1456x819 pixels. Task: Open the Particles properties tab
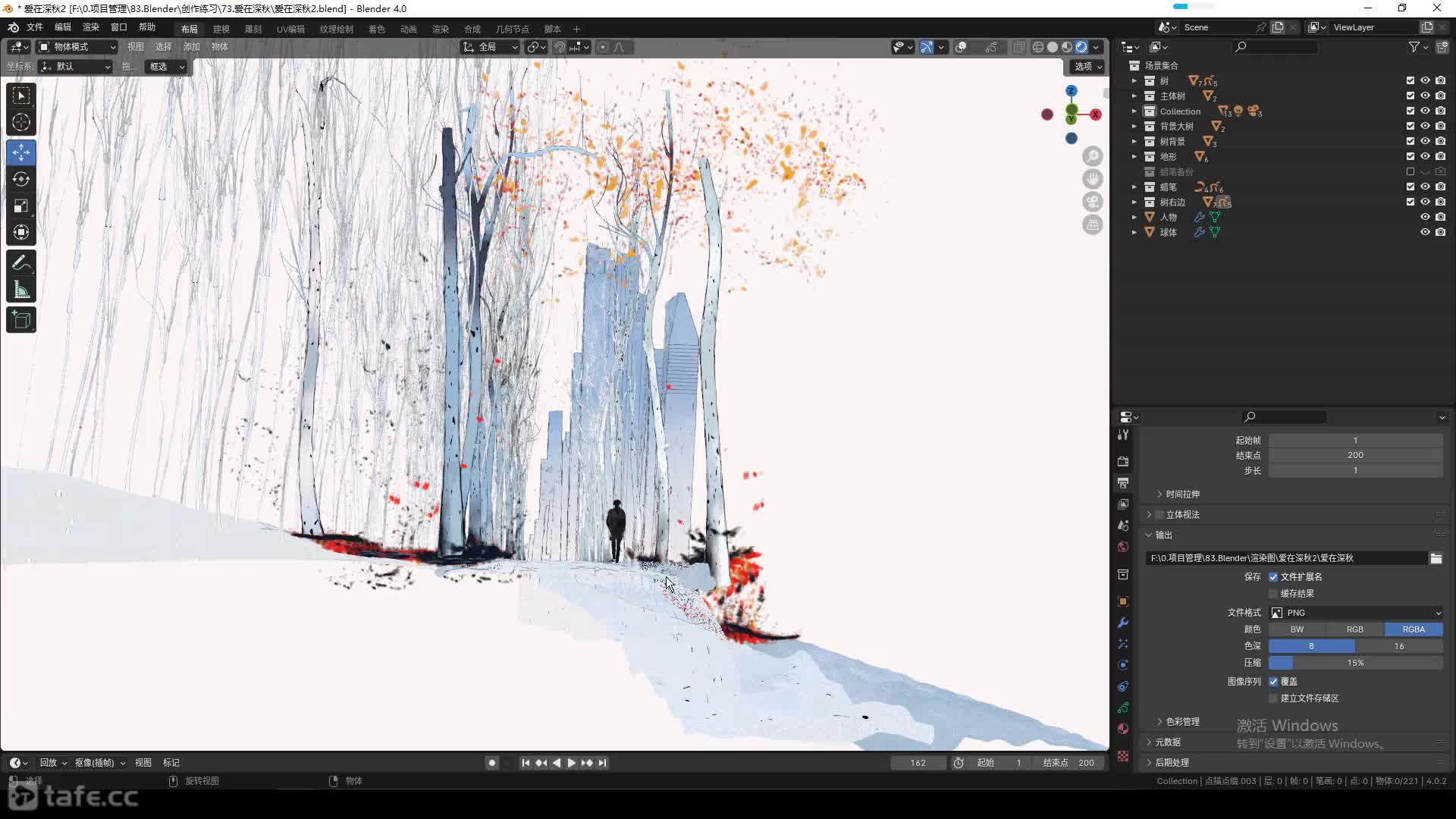coord(1123,643)
